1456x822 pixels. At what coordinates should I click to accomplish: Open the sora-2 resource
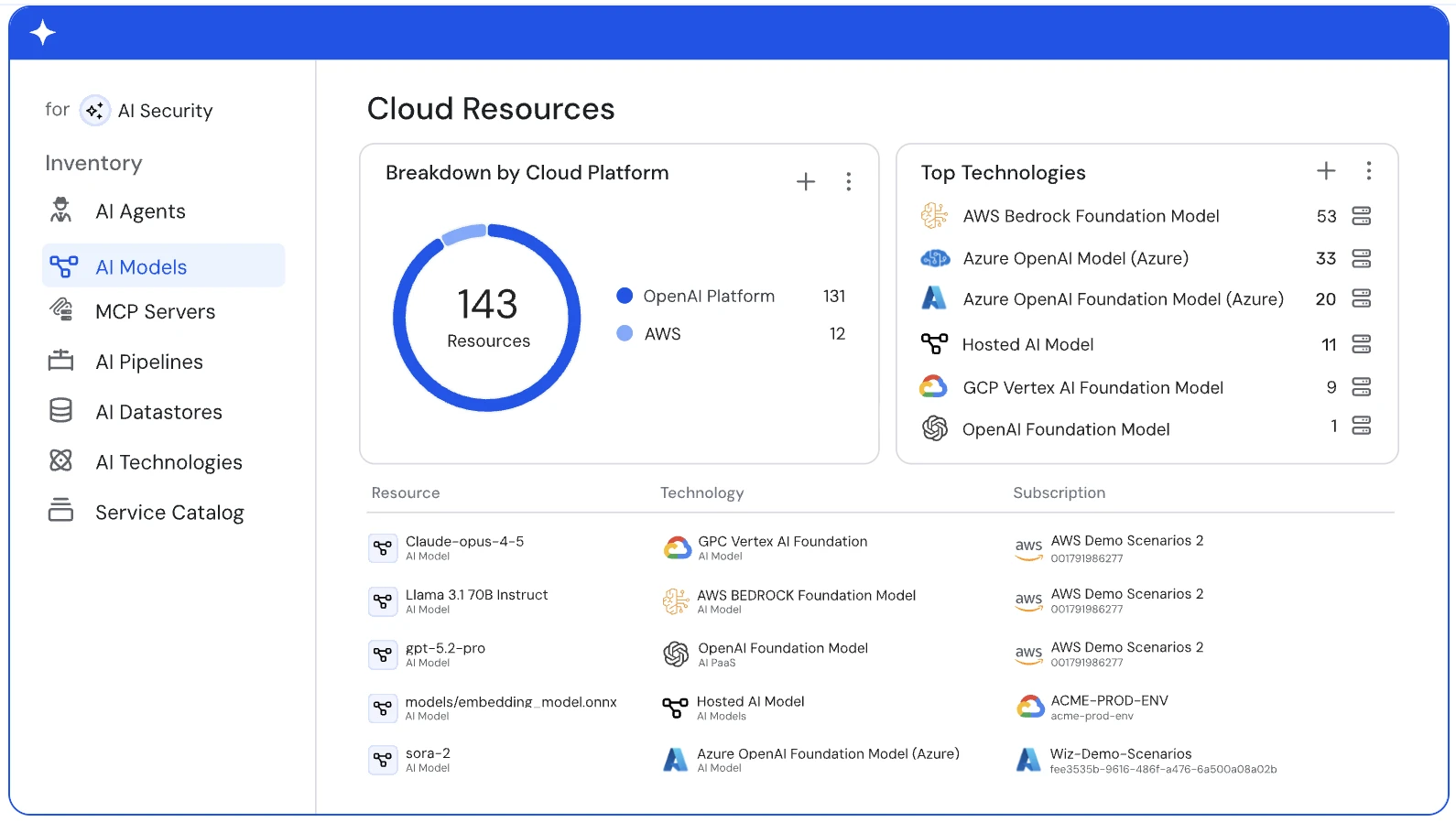(428, 753)
